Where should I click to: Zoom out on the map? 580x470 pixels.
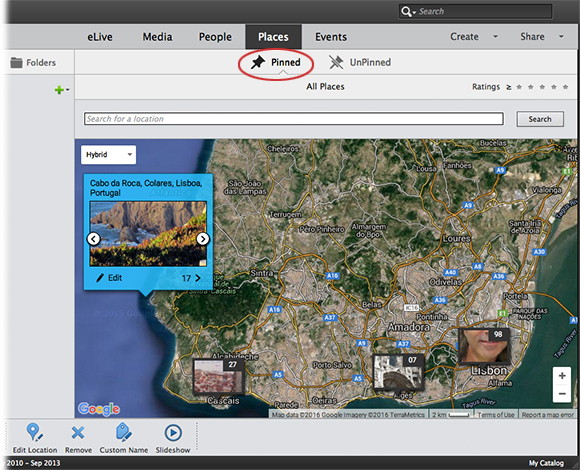pos(562,393)
